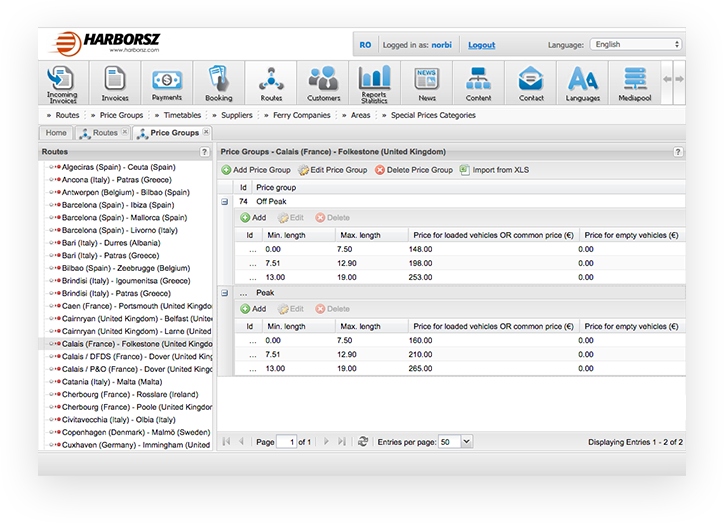
Task: Collapse the Off Peak price group
Action: tap(226, 201)
